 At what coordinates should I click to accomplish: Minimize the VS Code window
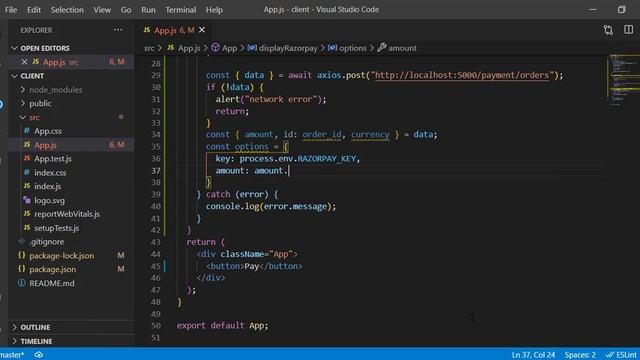point(593,9)
